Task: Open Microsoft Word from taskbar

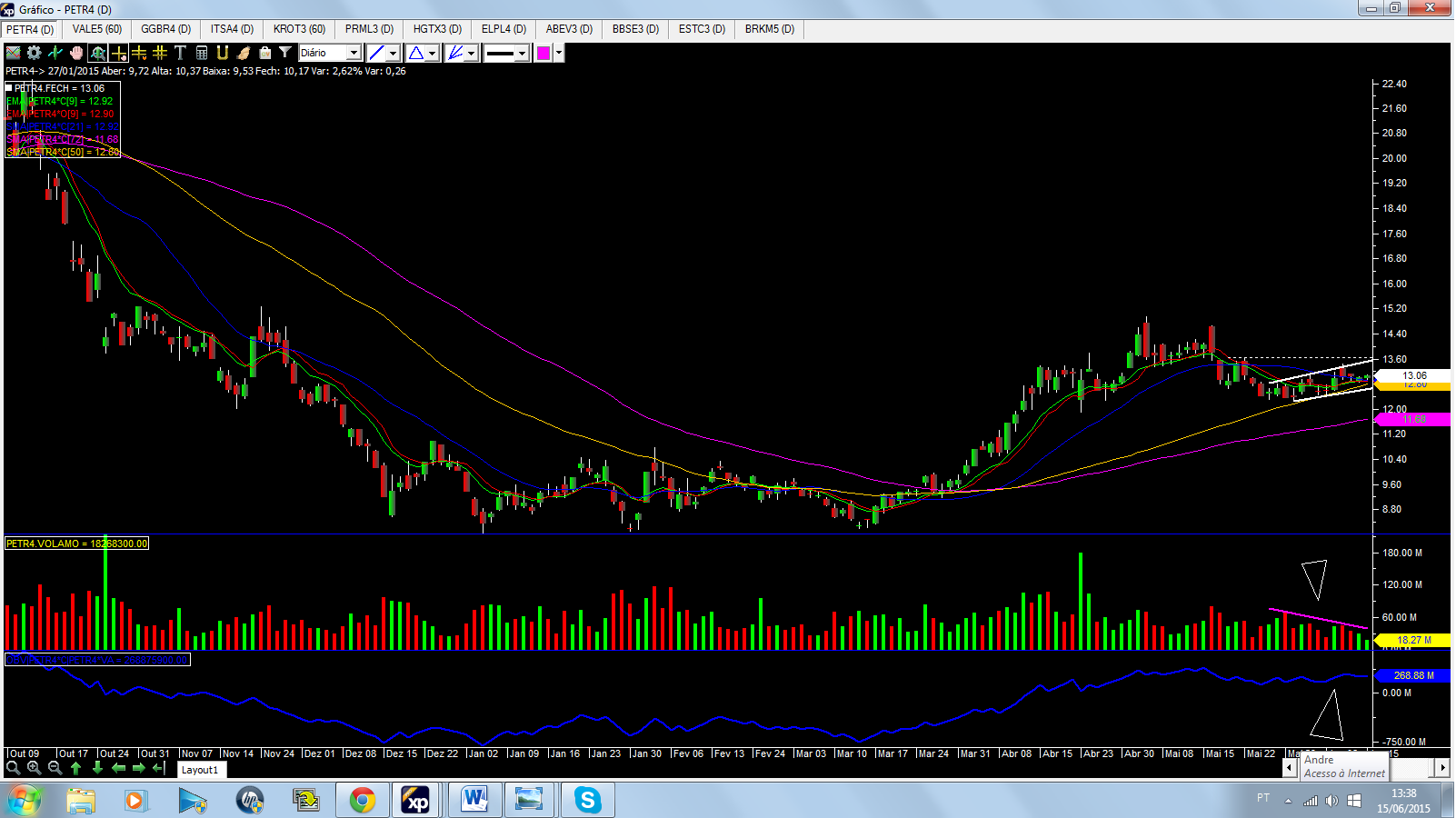Action: point(474,800)
